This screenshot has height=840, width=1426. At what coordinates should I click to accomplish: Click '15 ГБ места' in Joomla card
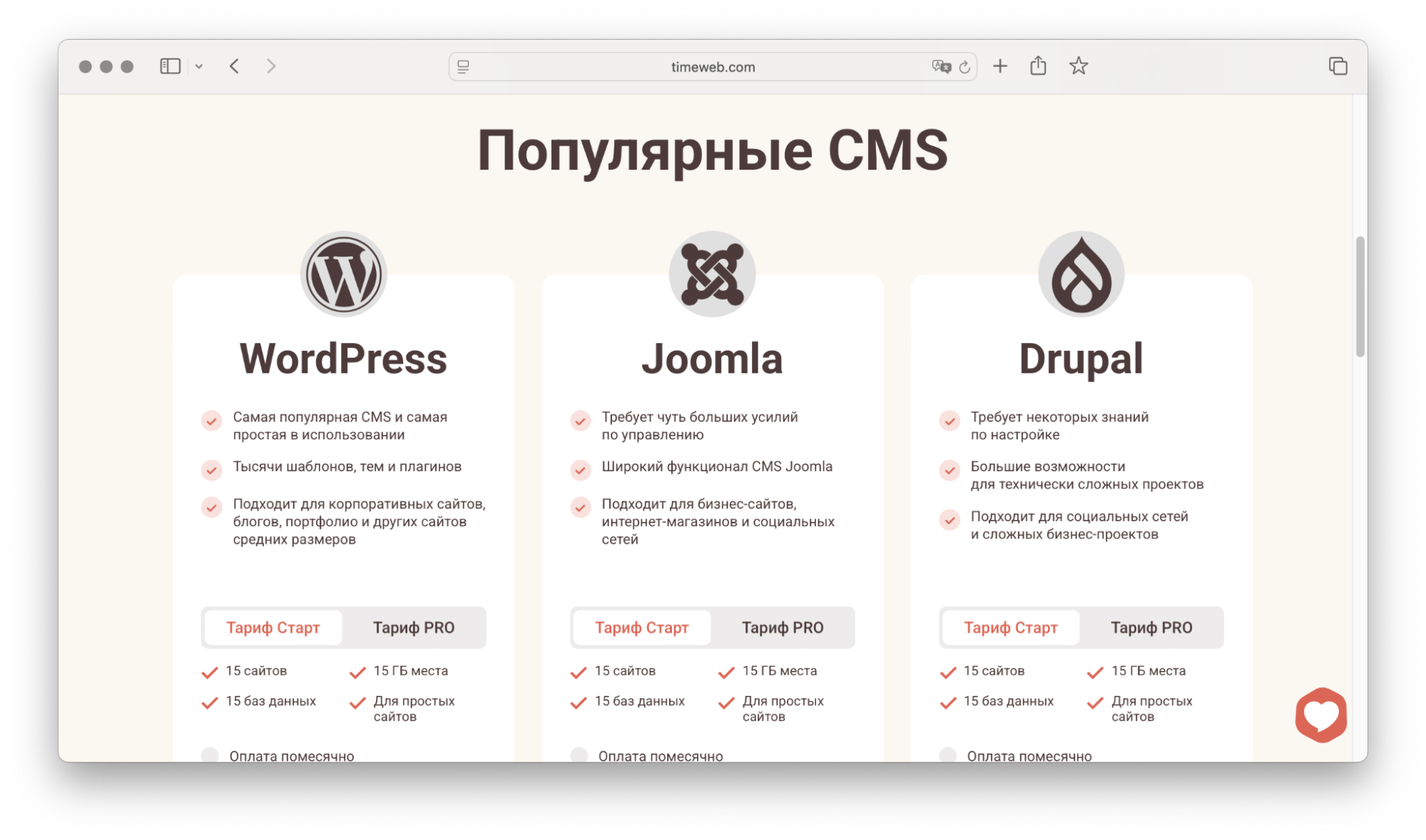[780, 671]
